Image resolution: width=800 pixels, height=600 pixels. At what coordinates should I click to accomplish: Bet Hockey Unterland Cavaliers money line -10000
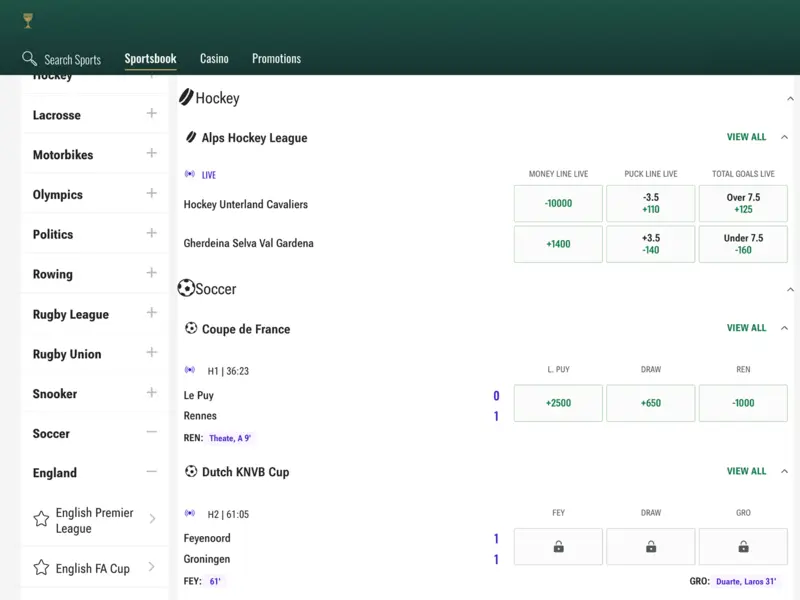558,204
